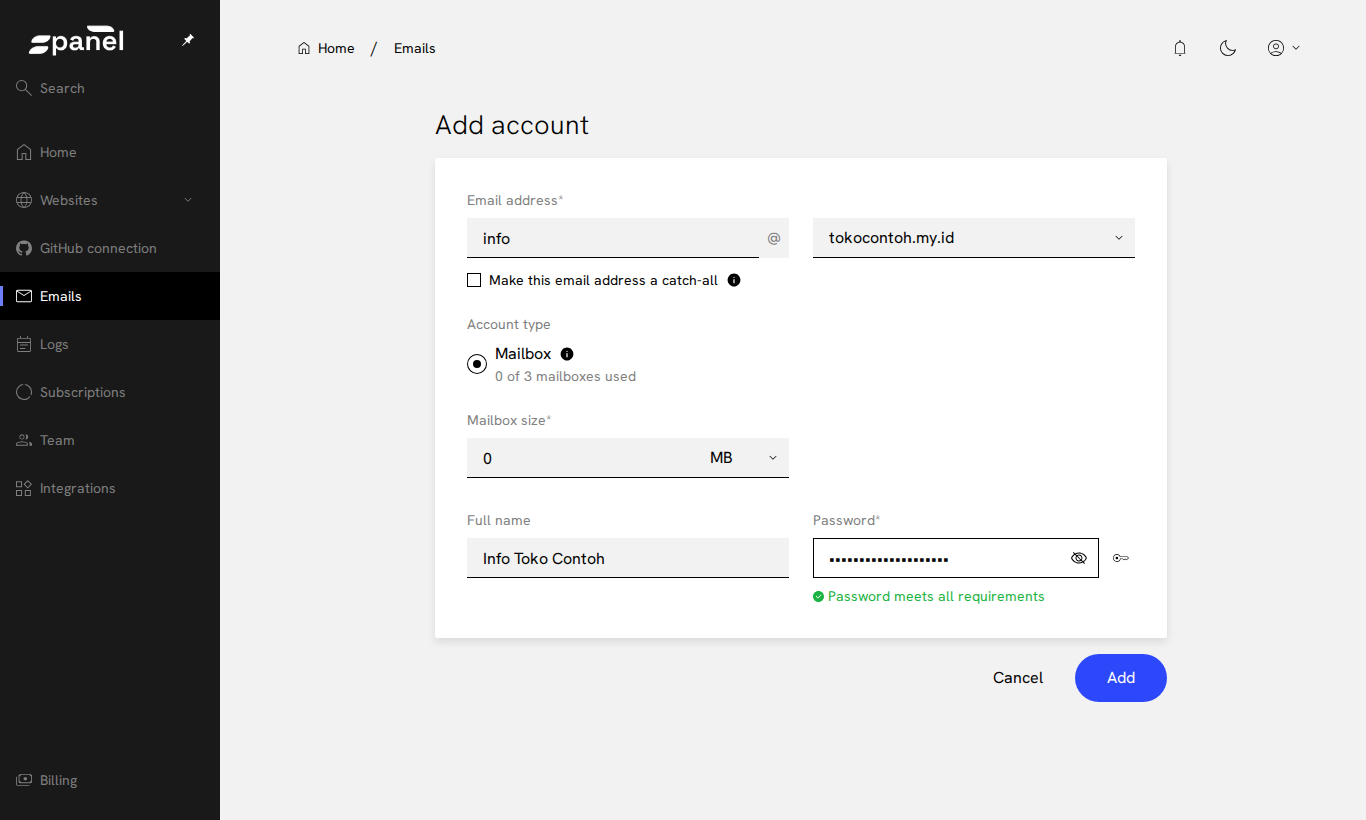The image size is (1366, 820).
Task: Click the search magnifier icon in the sidebar
Action: tap(24, 88)
